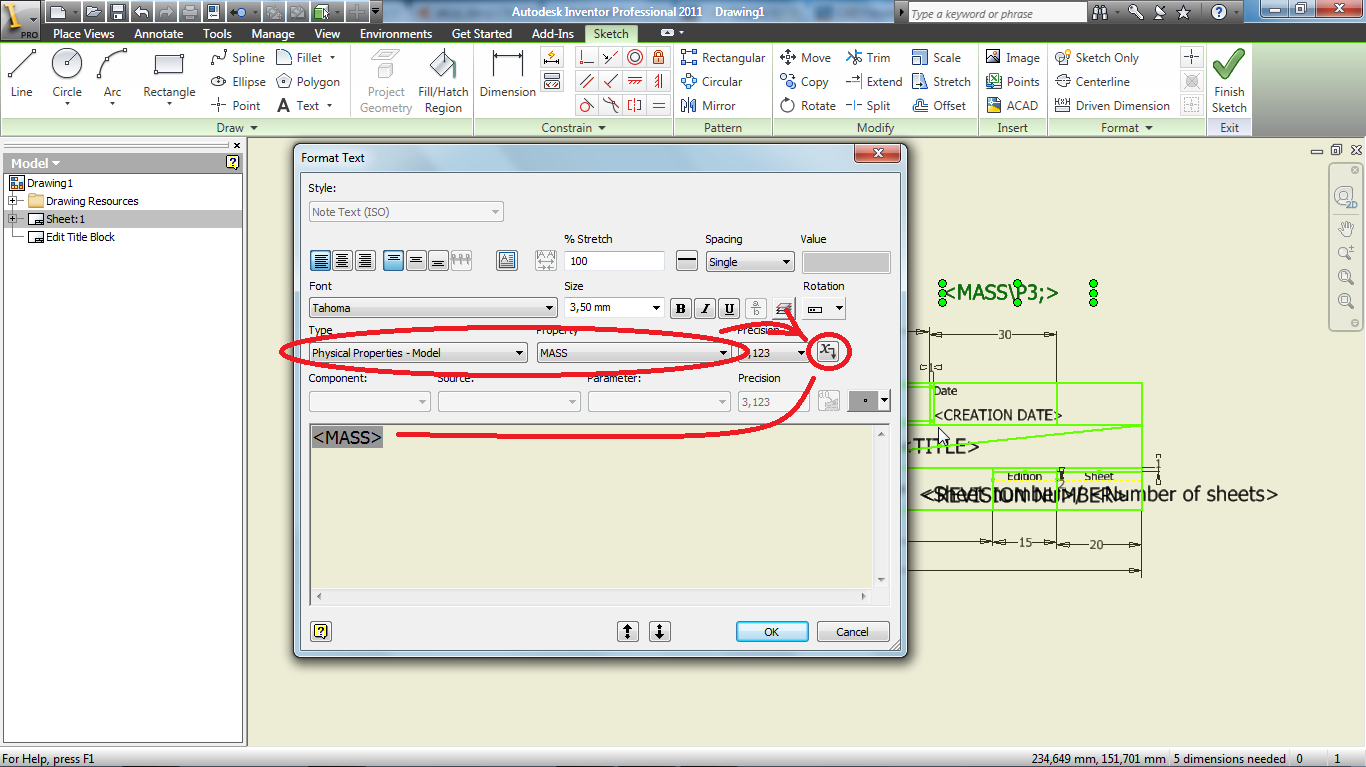Open the Annotate ribbon tab

(x=159, y=34)
